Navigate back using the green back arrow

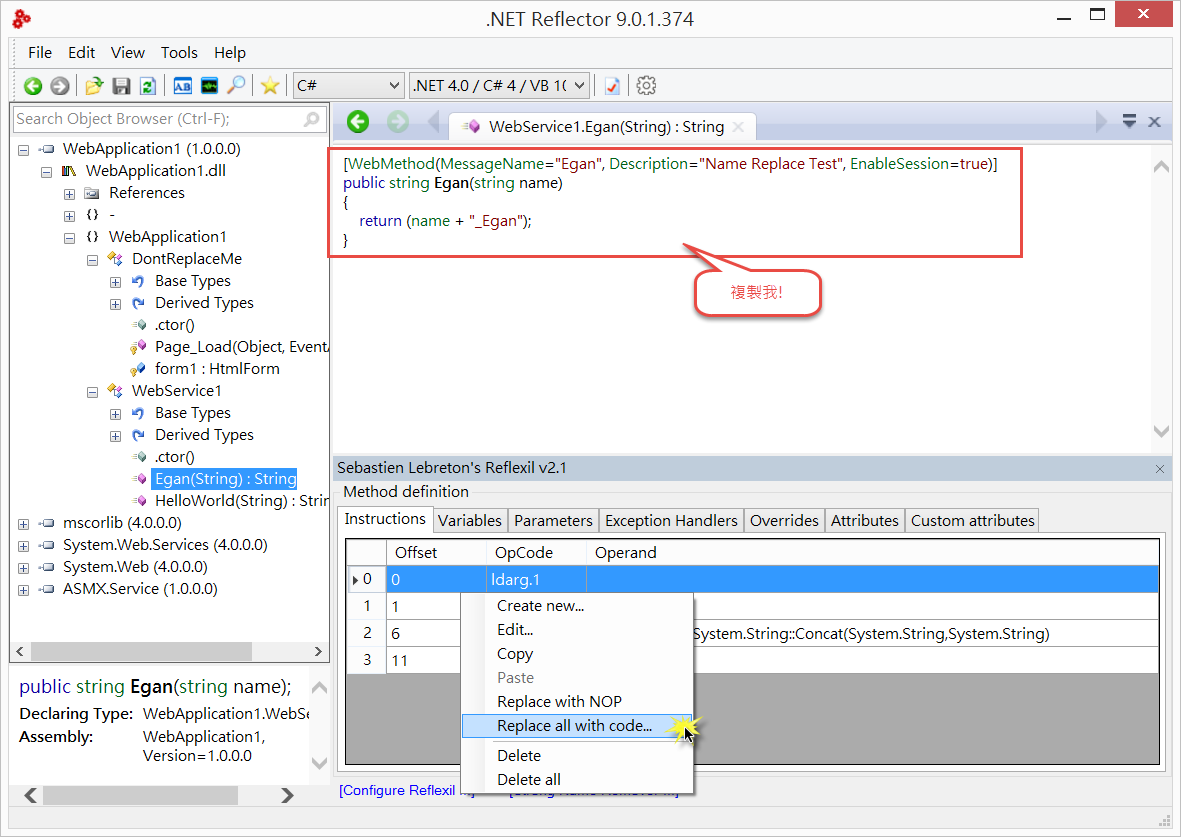[x=32, y=85]
